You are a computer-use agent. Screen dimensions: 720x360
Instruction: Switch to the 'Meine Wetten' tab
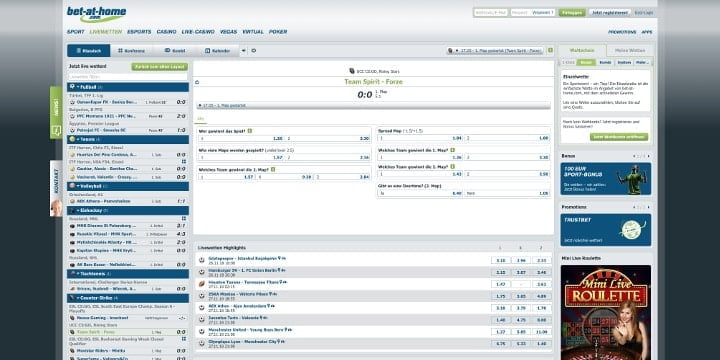(x=630, y=51)
